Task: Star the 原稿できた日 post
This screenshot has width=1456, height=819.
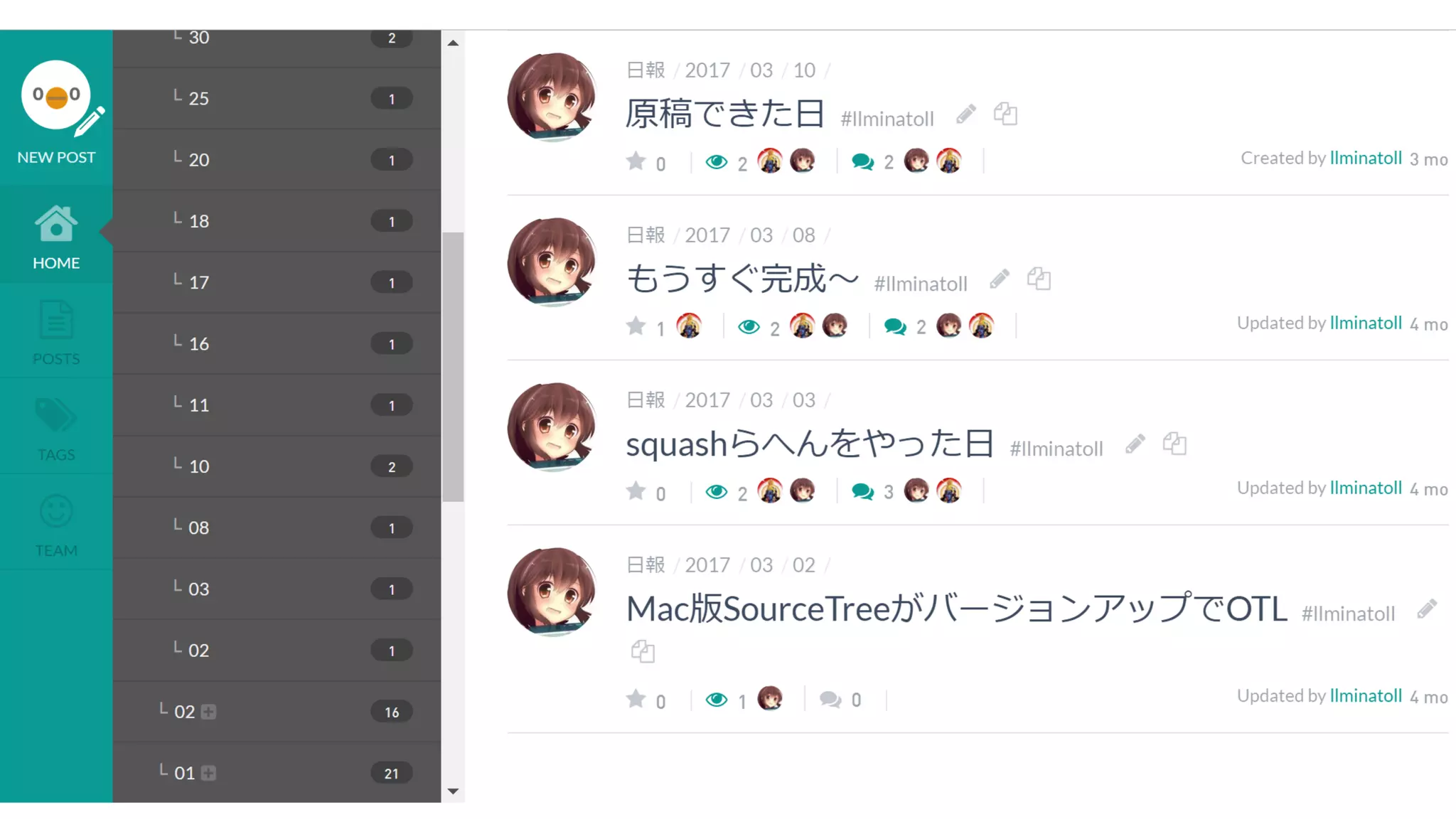Action: tap(636, 162)
